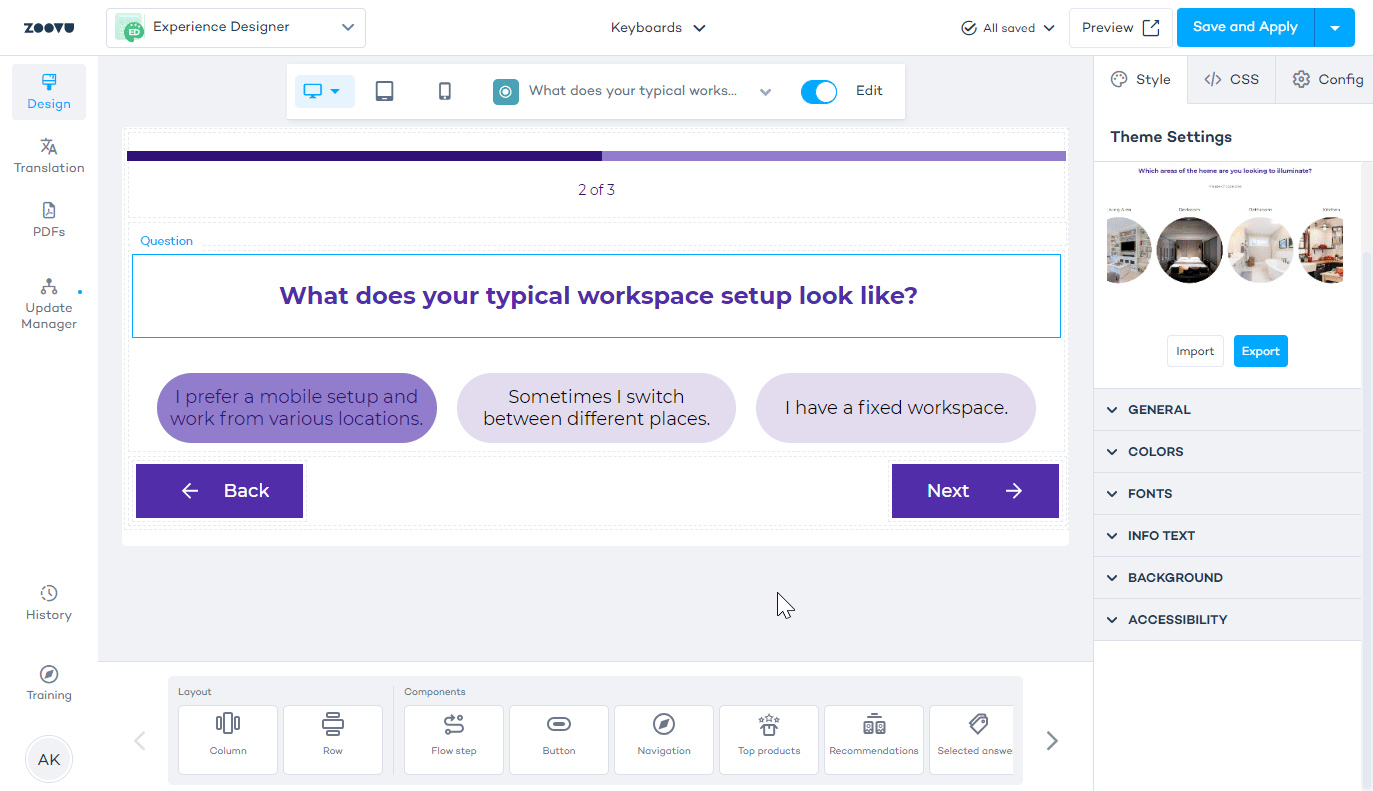Screen dimensions: 1373x791
Task: Click the step progress bar above '2 of 3'
Action: 596,155
